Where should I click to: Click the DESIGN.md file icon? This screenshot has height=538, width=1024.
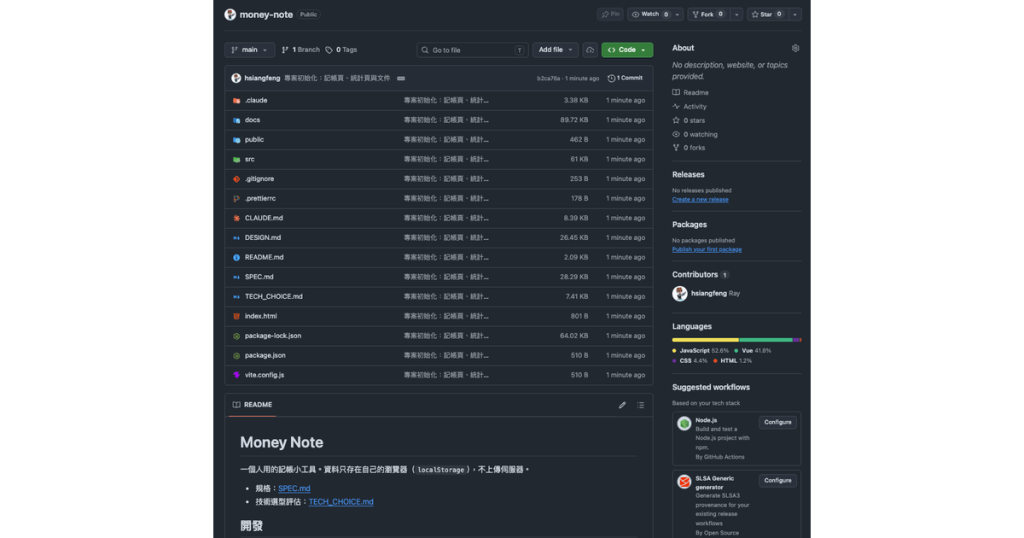point(236,238)
